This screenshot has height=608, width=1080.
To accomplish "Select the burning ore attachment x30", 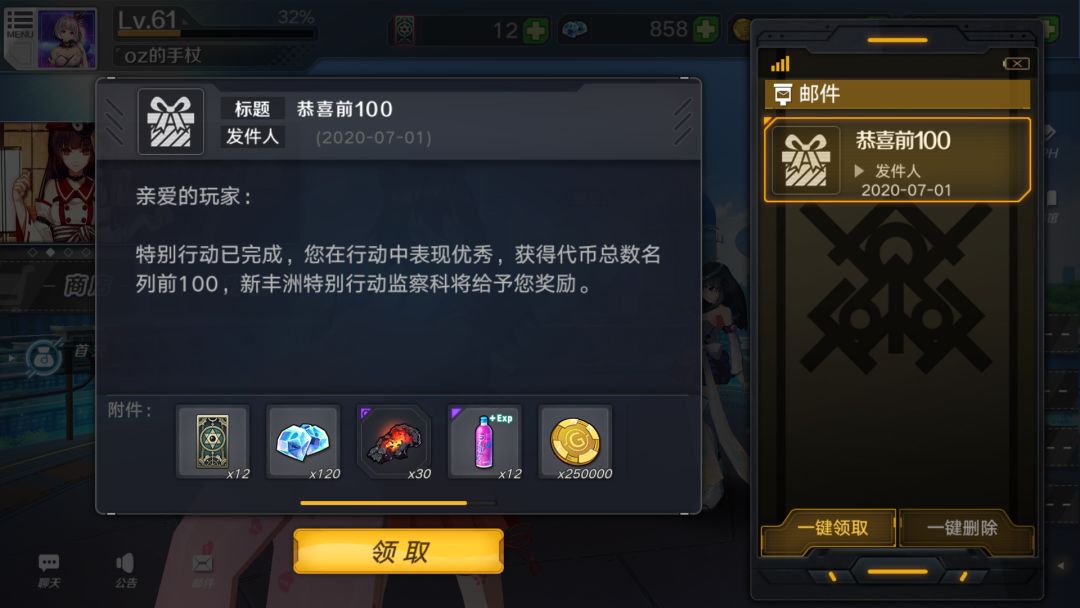I will pos(394,441).
